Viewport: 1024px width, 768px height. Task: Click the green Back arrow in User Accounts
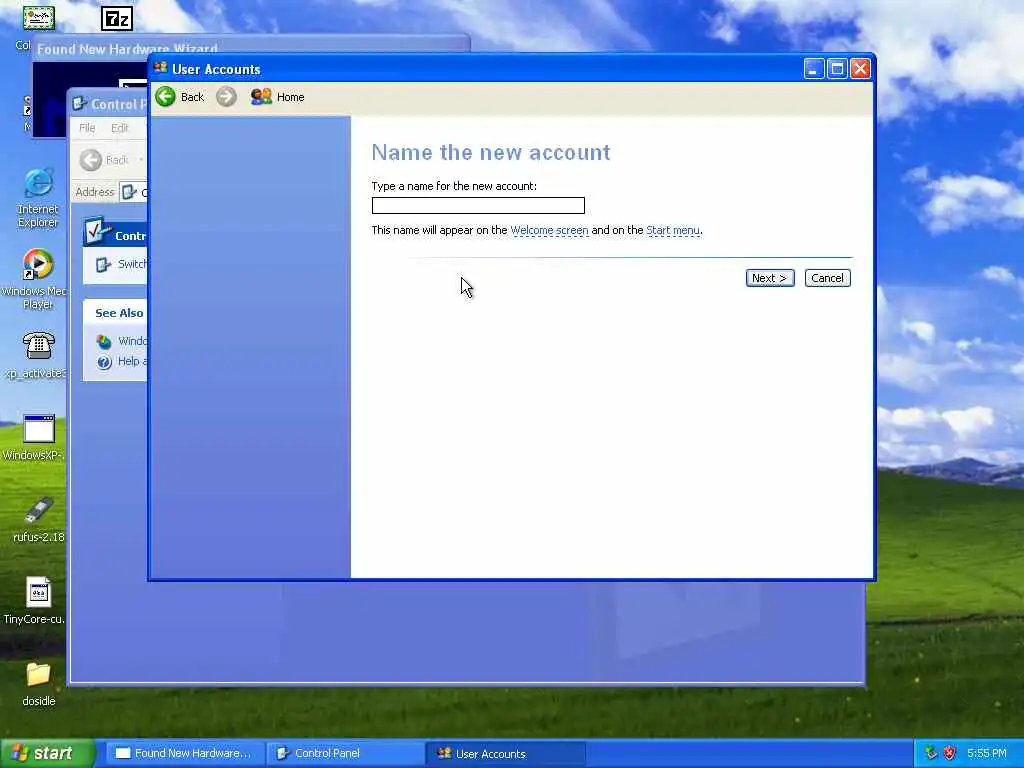coord(166,97)
